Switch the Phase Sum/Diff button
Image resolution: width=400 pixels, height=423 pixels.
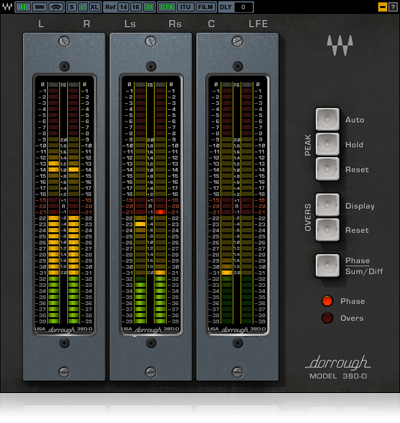(327, 265)
